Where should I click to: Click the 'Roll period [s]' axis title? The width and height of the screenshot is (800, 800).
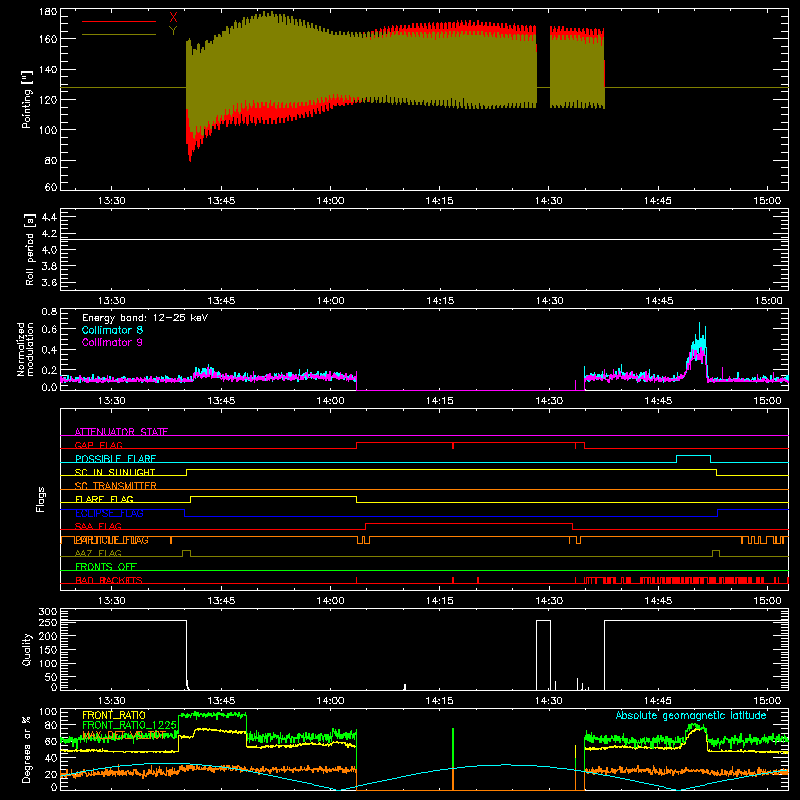pos(30,249)
